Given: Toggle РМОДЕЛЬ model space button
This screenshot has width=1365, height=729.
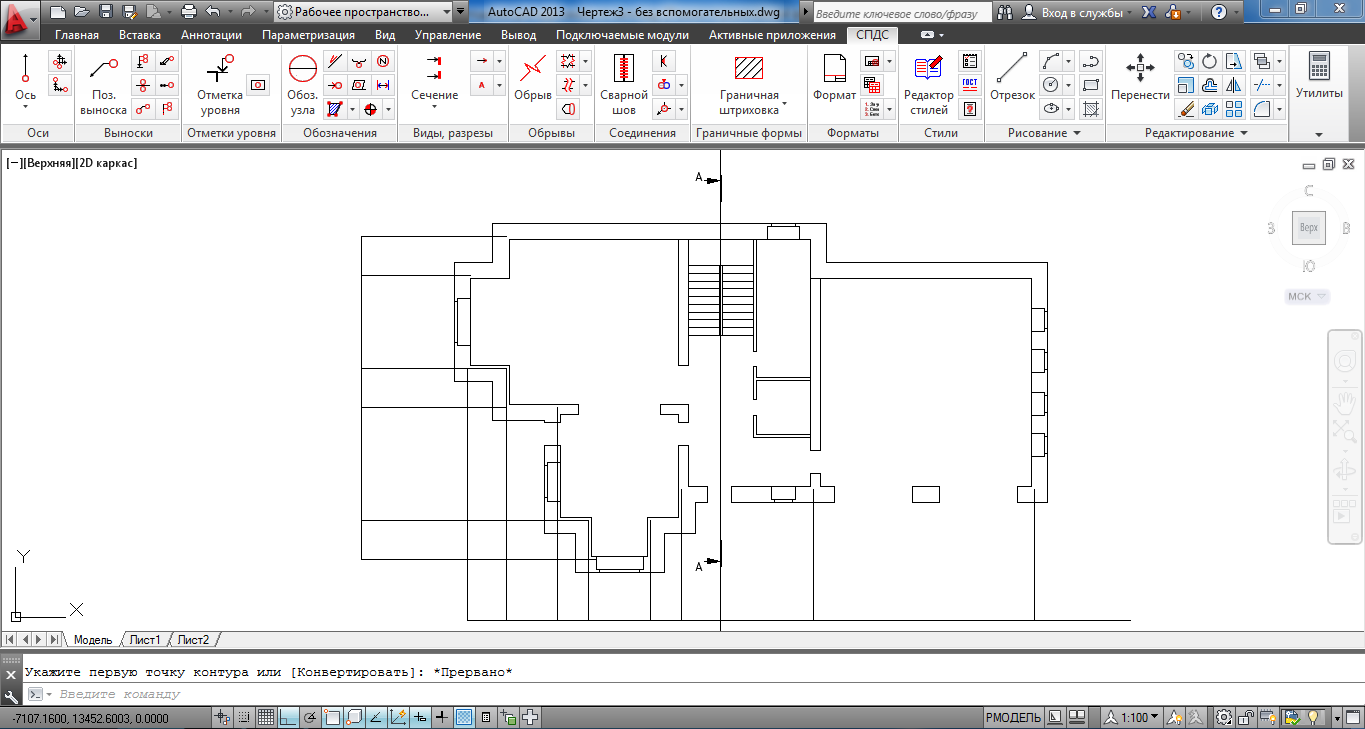Looking at the screenshot, I should (1014, 717).
